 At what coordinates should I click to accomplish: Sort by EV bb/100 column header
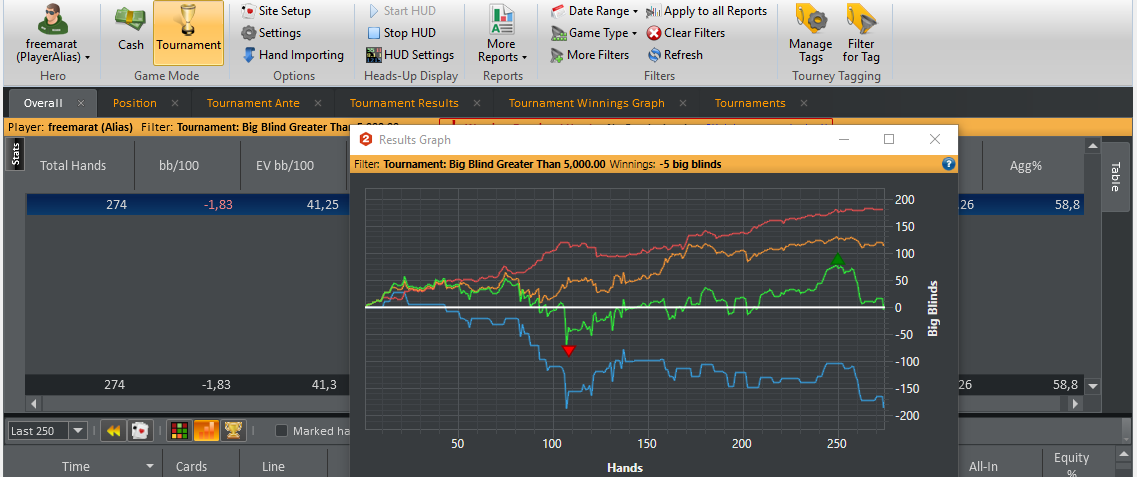(285, 165)
